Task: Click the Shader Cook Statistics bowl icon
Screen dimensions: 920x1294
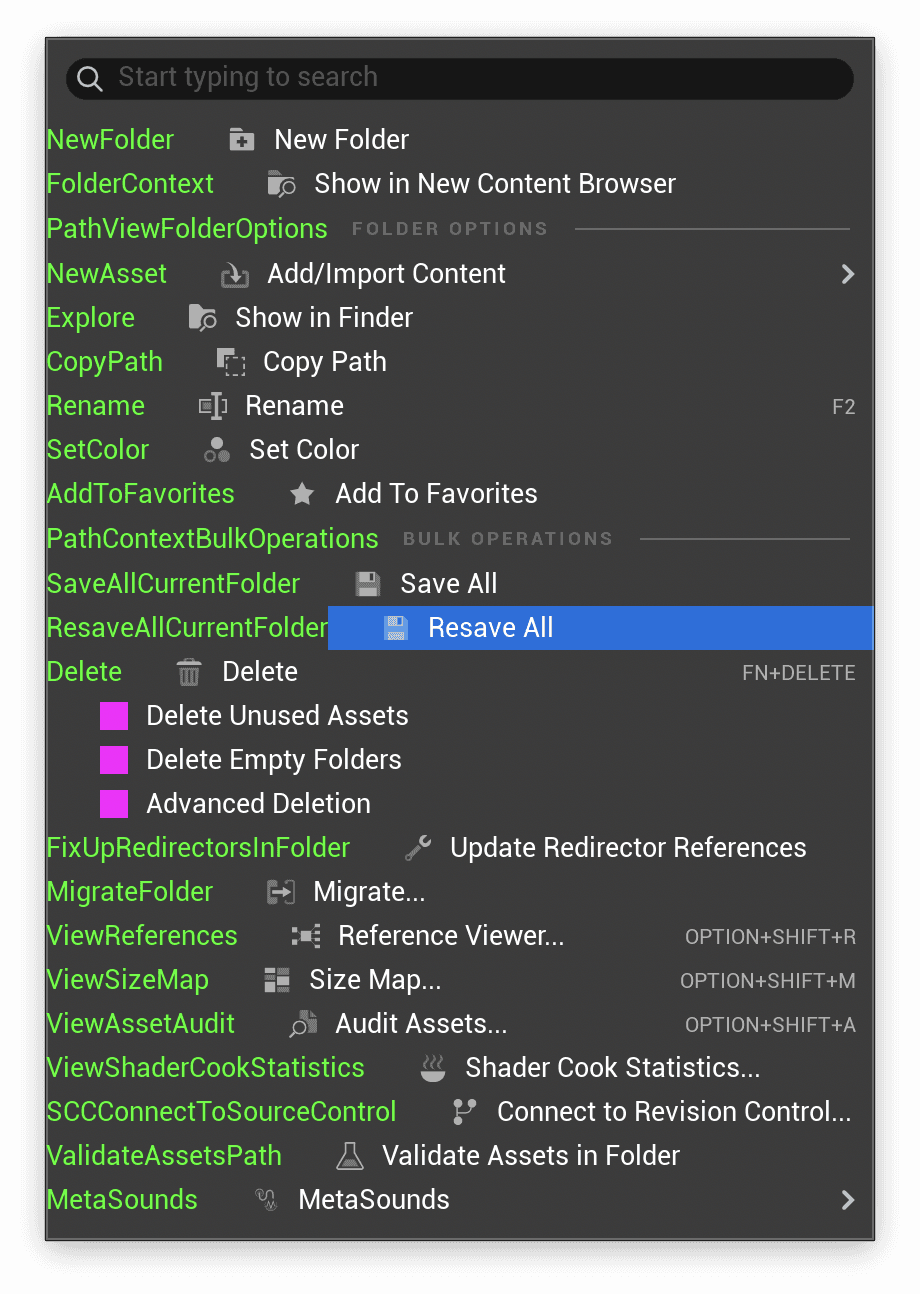Action: pos(432,1068)
